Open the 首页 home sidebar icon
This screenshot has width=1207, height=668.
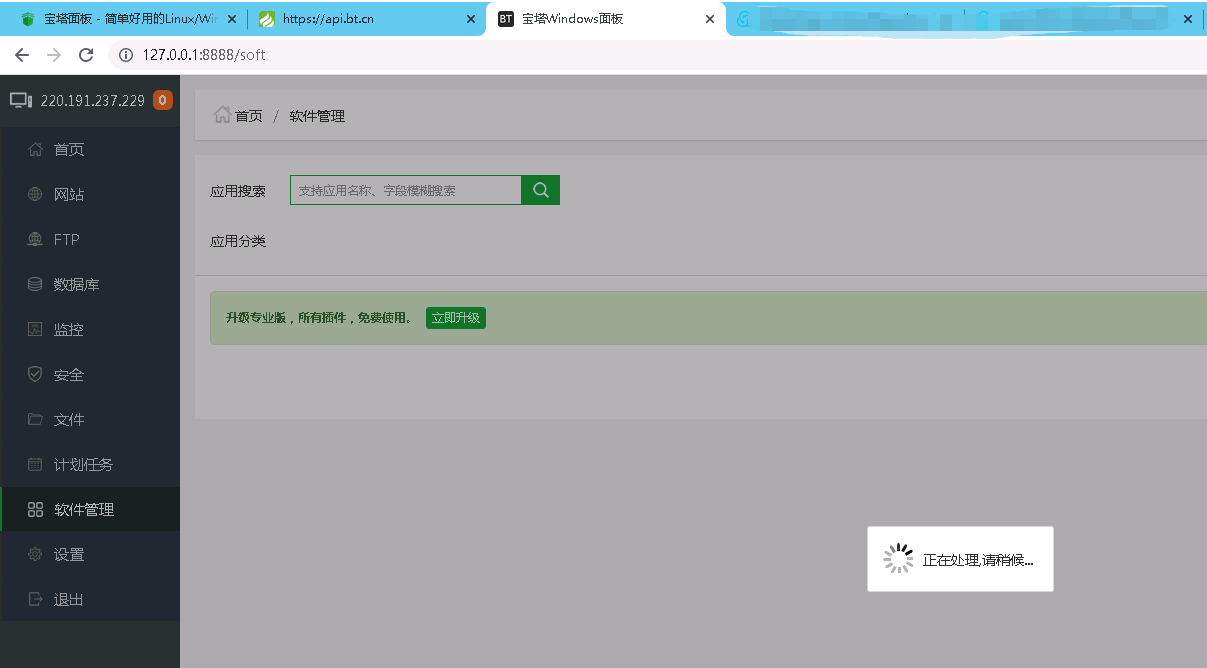coord(35,150)
